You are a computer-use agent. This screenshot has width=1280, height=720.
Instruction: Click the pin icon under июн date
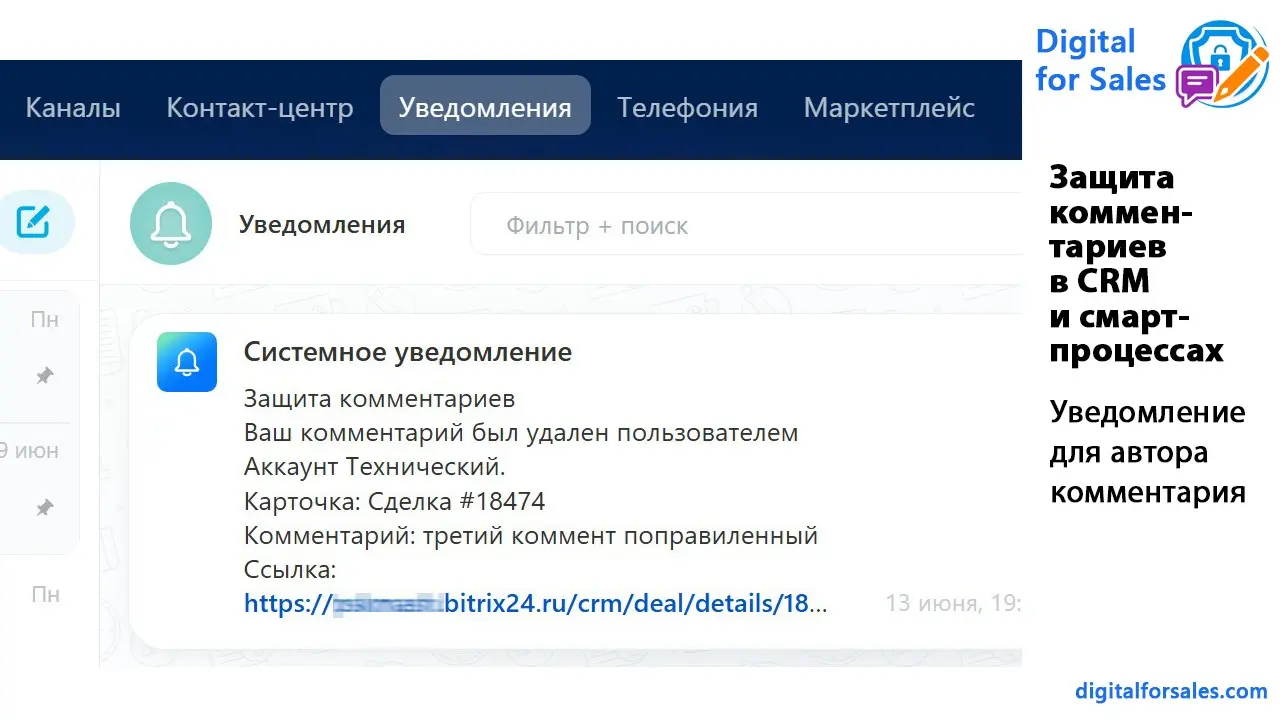(44, 508)
